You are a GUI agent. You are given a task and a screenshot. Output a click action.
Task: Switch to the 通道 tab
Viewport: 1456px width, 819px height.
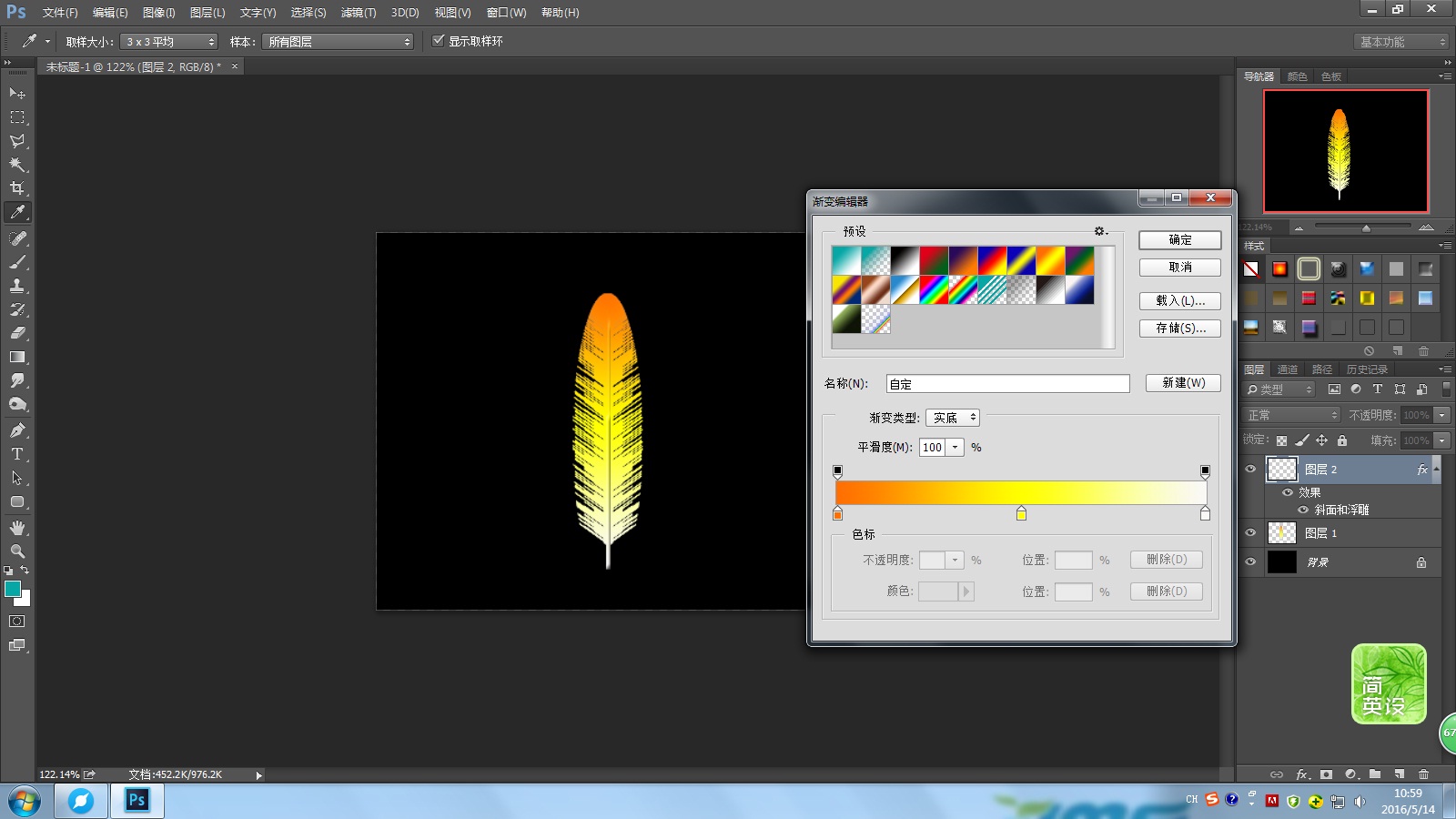pos(1287,369)
